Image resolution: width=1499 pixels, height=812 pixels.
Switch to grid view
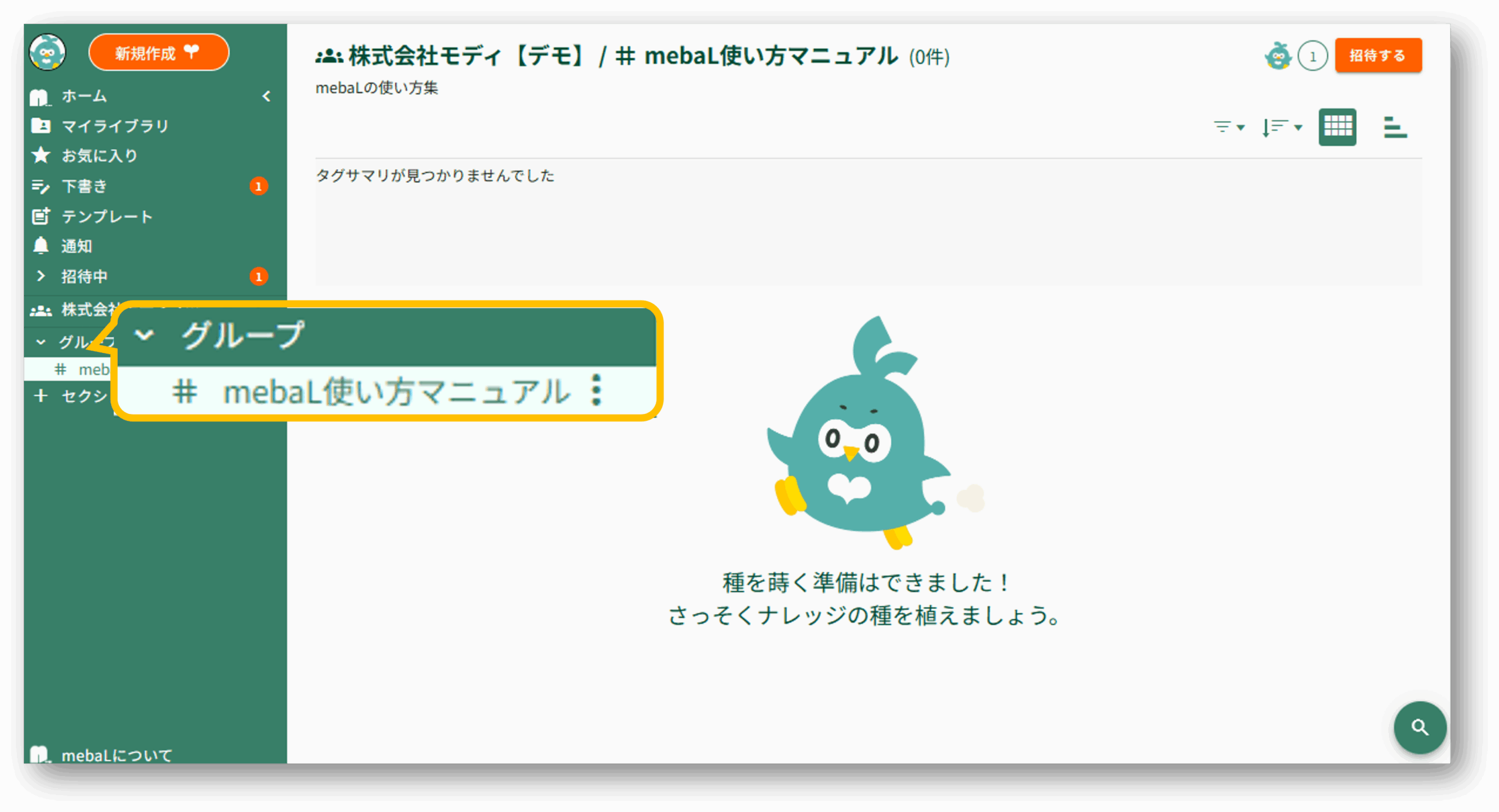[x=1337, y=126]
